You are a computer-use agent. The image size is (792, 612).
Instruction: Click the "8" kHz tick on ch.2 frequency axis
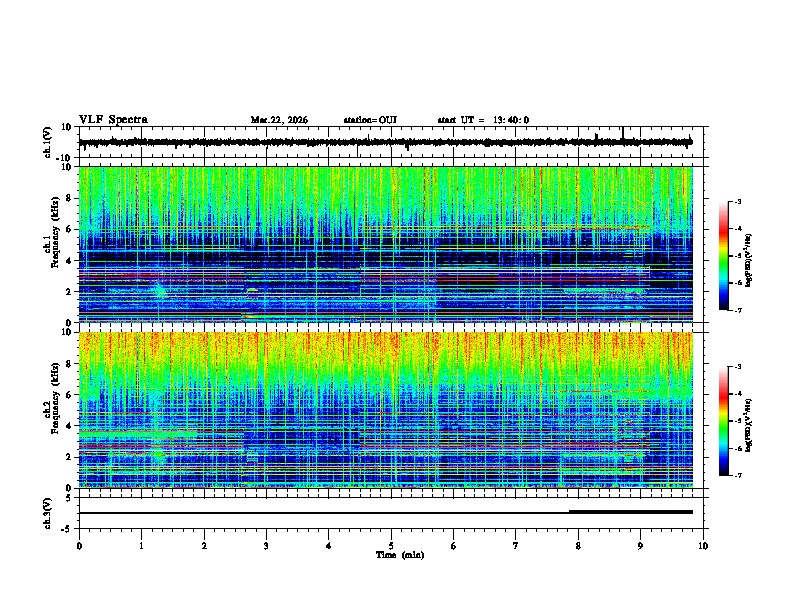70,364
